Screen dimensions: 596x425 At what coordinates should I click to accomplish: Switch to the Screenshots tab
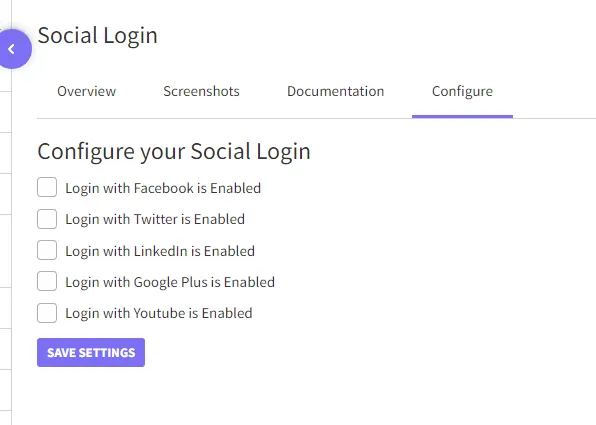tap(201, 91)
